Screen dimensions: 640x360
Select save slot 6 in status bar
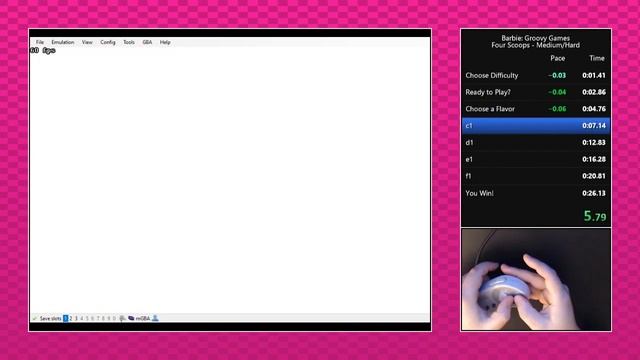pyautogui.click(x=92, y=318)
